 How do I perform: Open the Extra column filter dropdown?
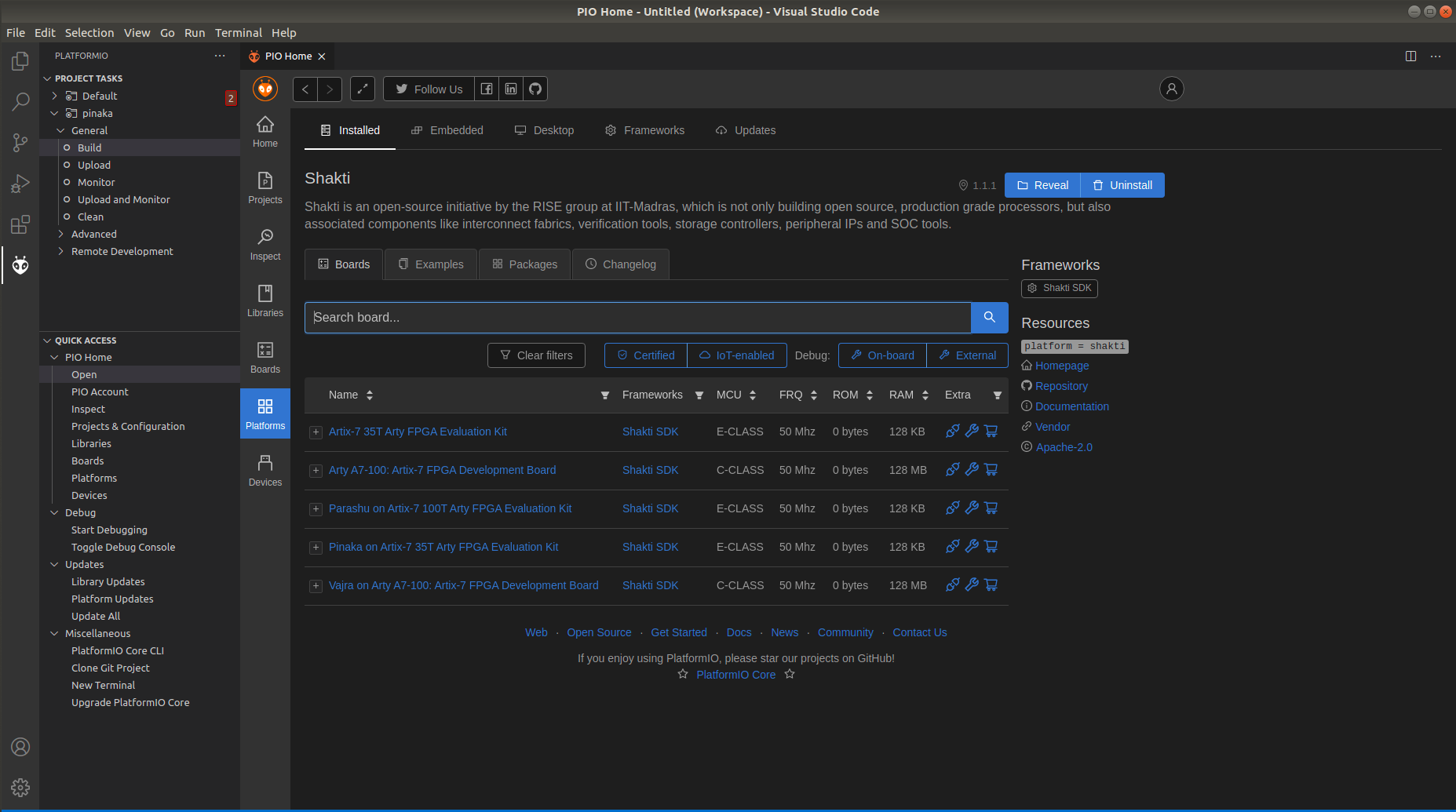998,395
